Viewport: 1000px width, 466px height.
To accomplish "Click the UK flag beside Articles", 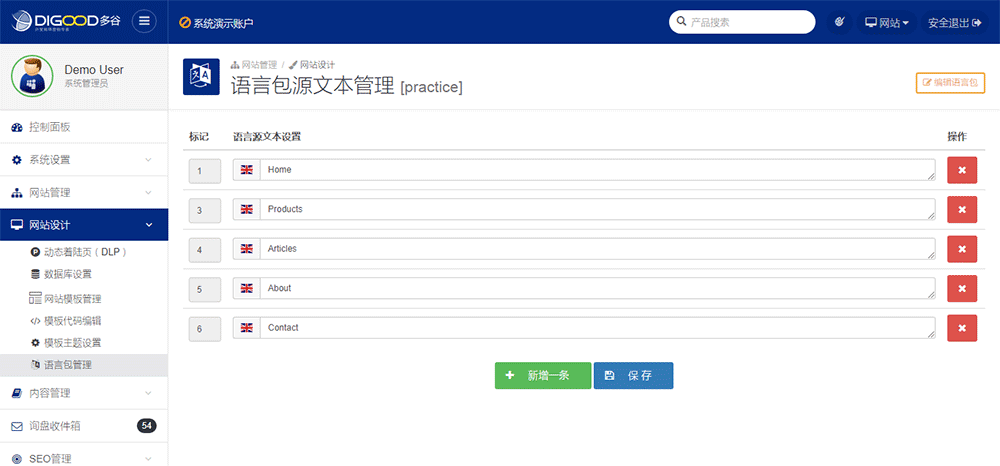I will point(247,249).
